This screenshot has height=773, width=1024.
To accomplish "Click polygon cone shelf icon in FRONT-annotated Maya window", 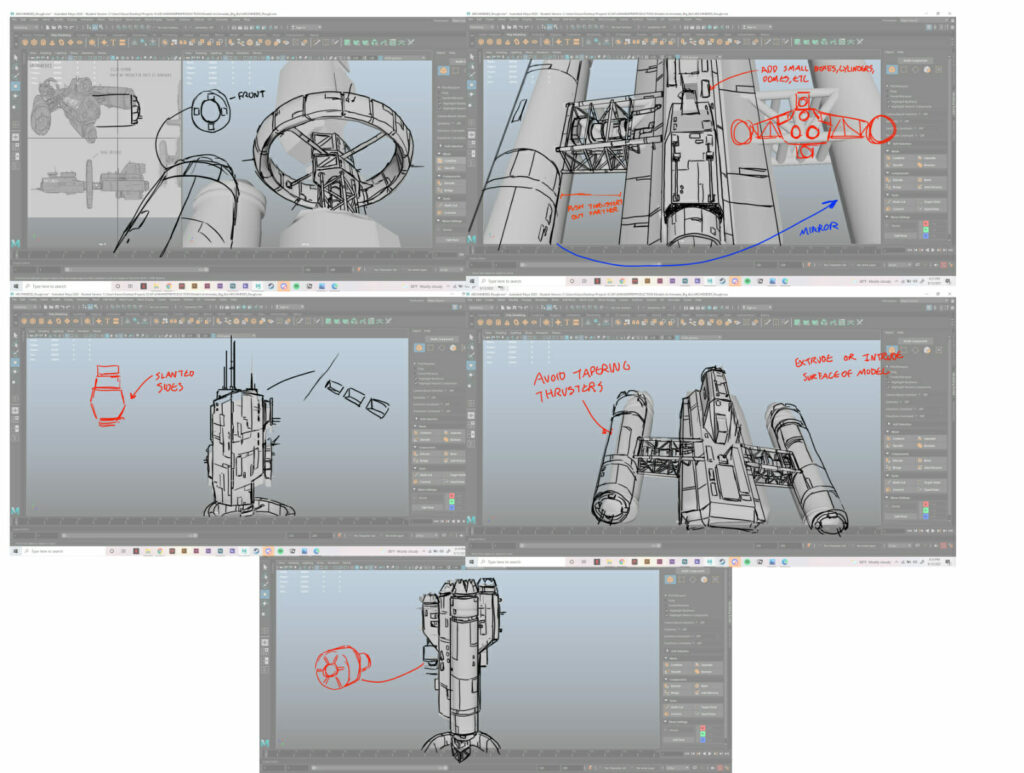I will coord(53,42).
